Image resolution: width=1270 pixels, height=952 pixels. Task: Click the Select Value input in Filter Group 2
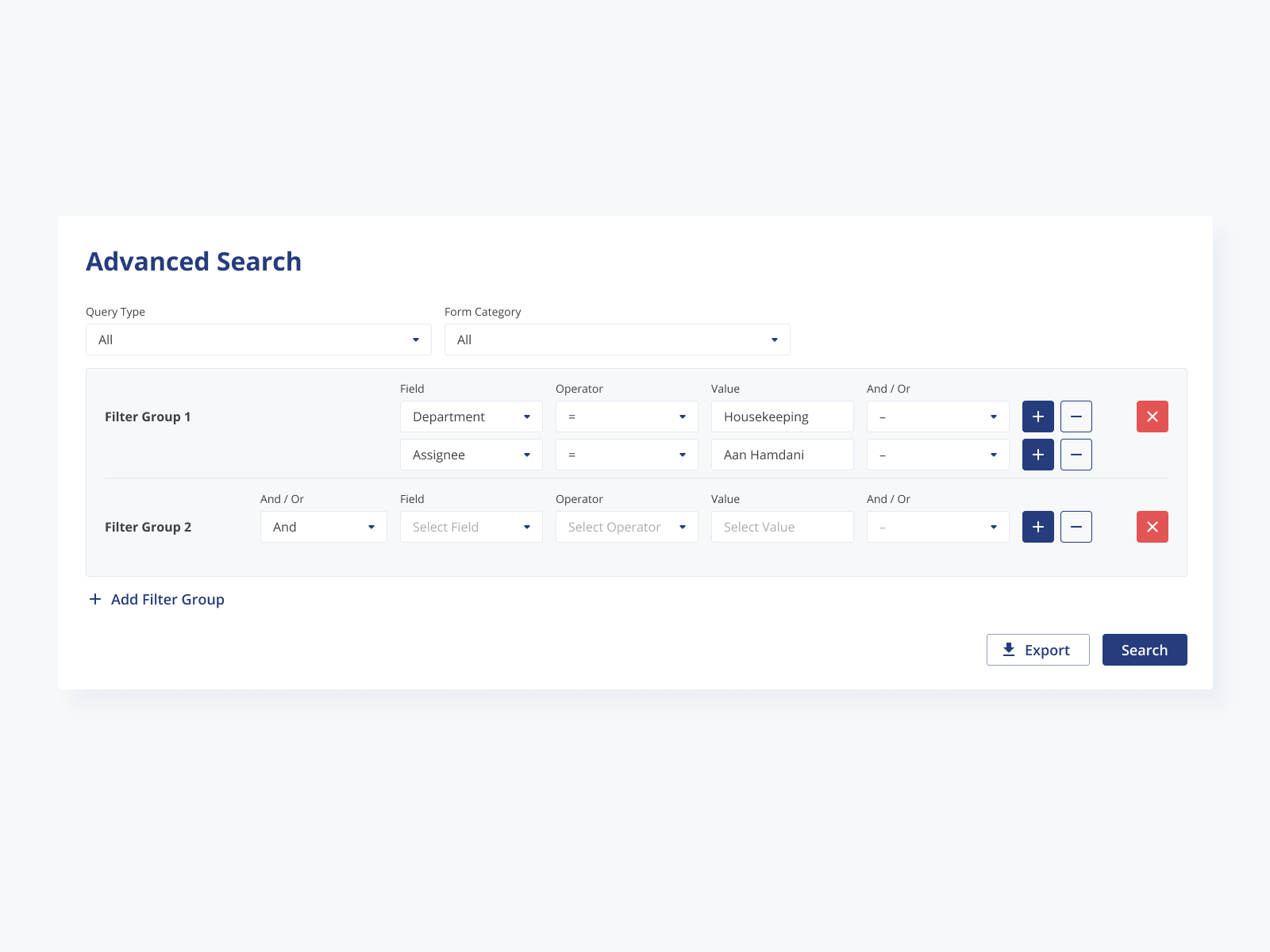(782, 527)
